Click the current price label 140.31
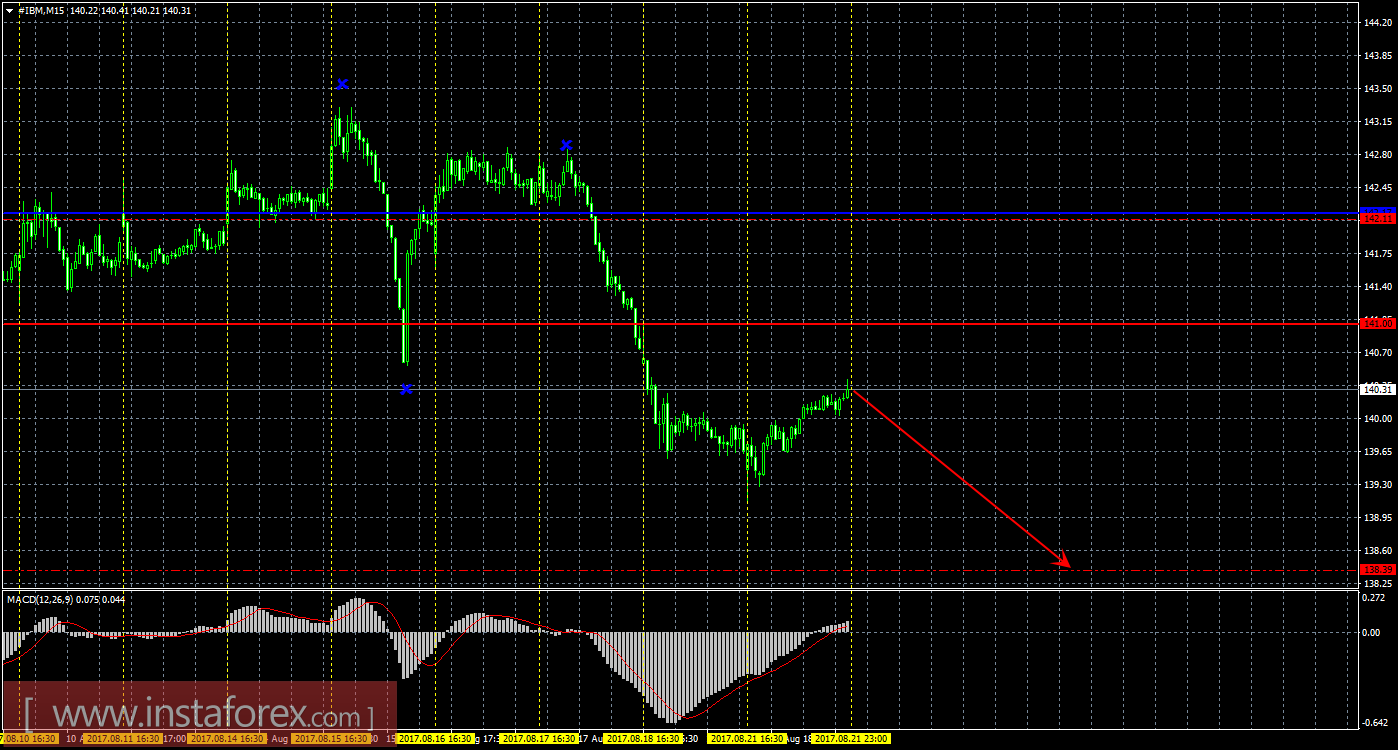This screenshot has width=1398, height=750. pos(1378,389)
